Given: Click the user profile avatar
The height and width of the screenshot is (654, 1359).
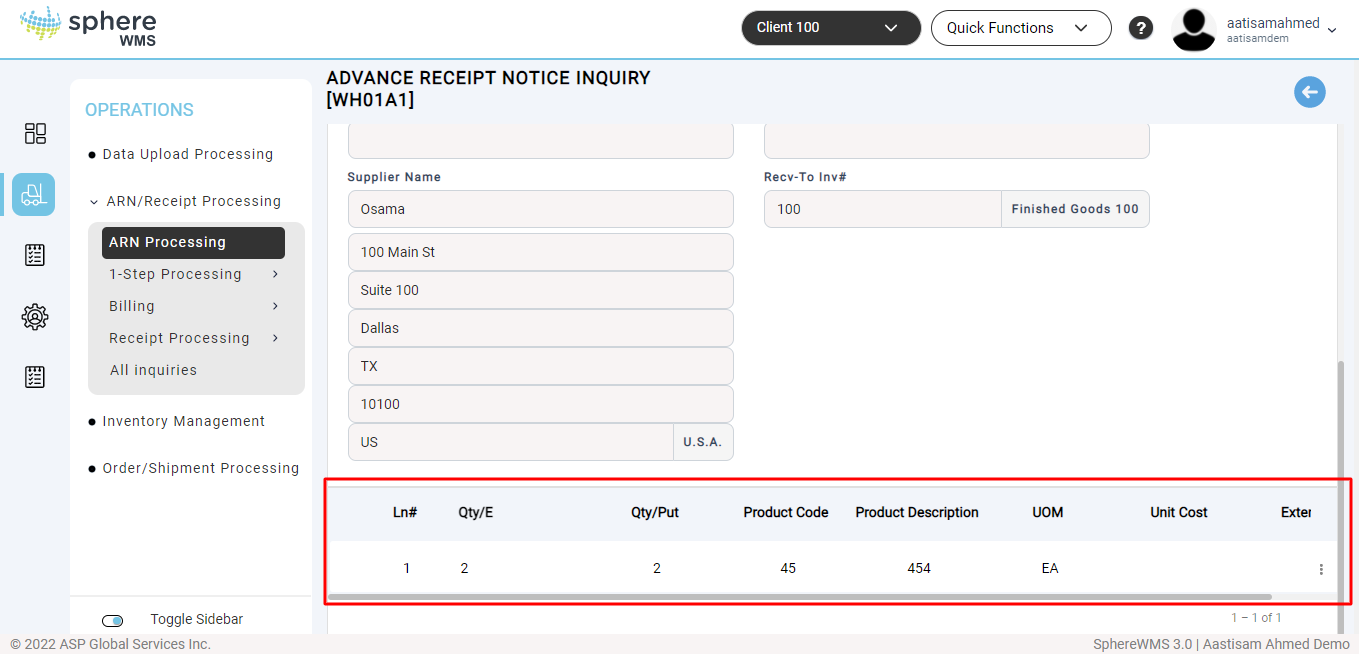Looking at the screenshot, I should (x=1193, y=29).
